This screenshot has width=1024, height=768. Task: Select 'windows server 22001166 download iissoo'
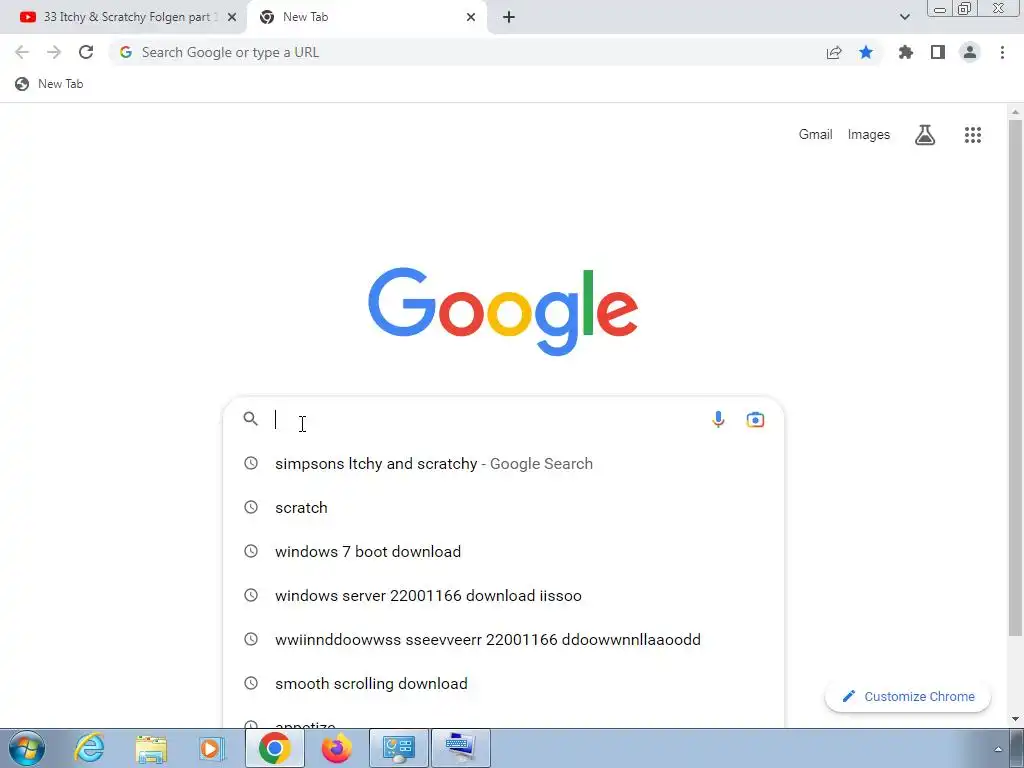tap(503, 596)
